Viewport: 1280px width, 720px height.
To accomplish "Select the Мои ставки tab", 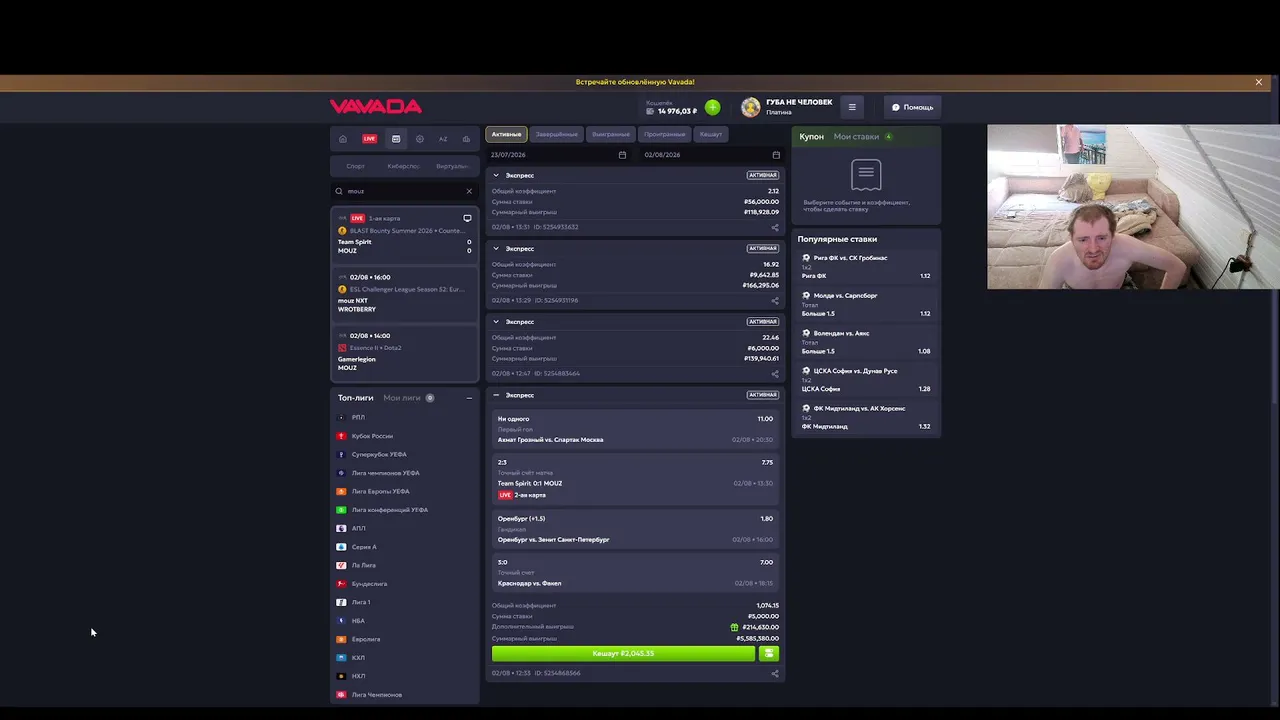I will coord(856,137).
